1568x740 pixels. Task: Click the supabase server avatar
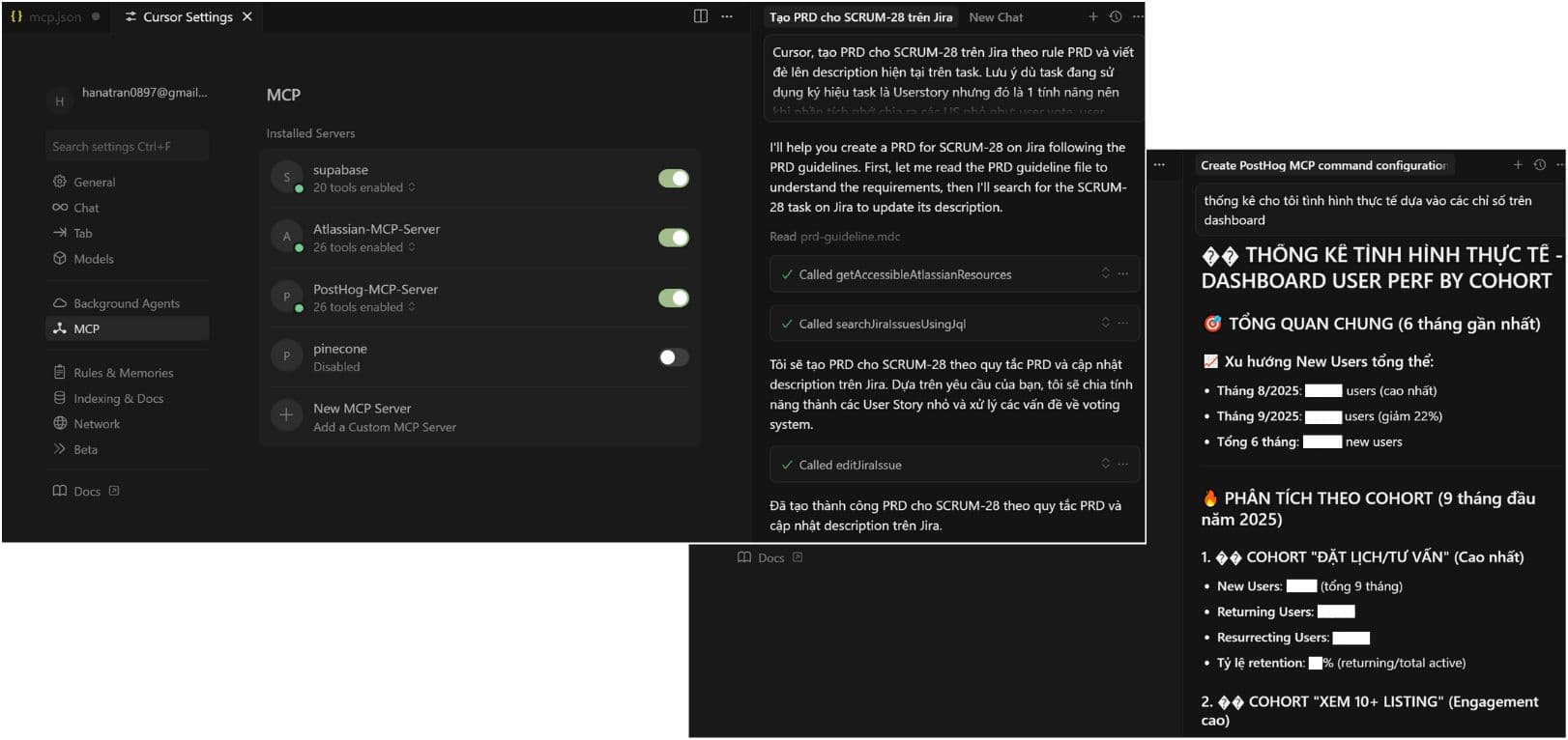[286, 177]
